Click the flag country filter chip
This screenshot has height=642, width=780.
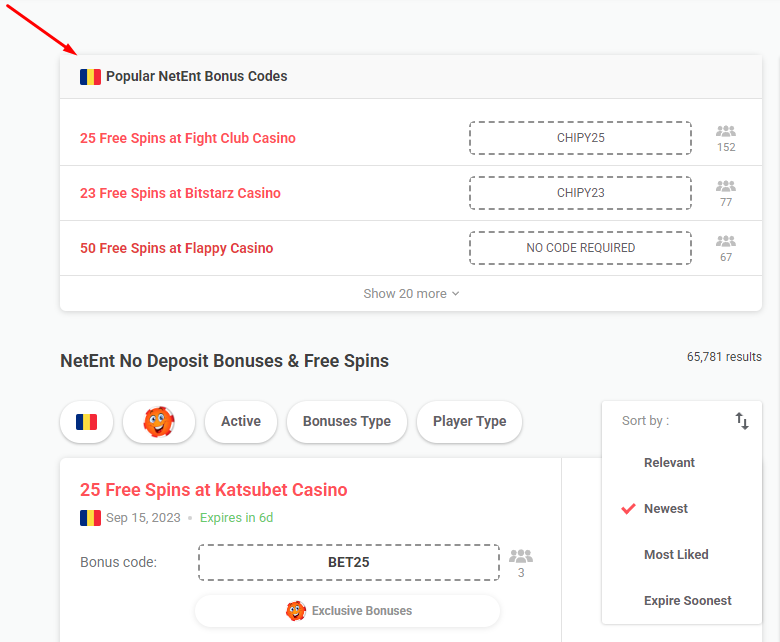click(87, 422)
